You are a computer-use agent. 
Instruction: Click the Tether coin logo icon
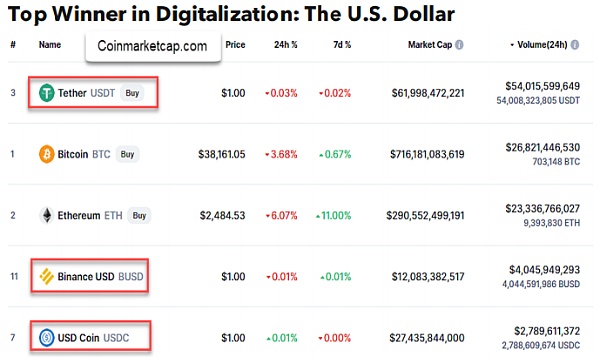47,93
